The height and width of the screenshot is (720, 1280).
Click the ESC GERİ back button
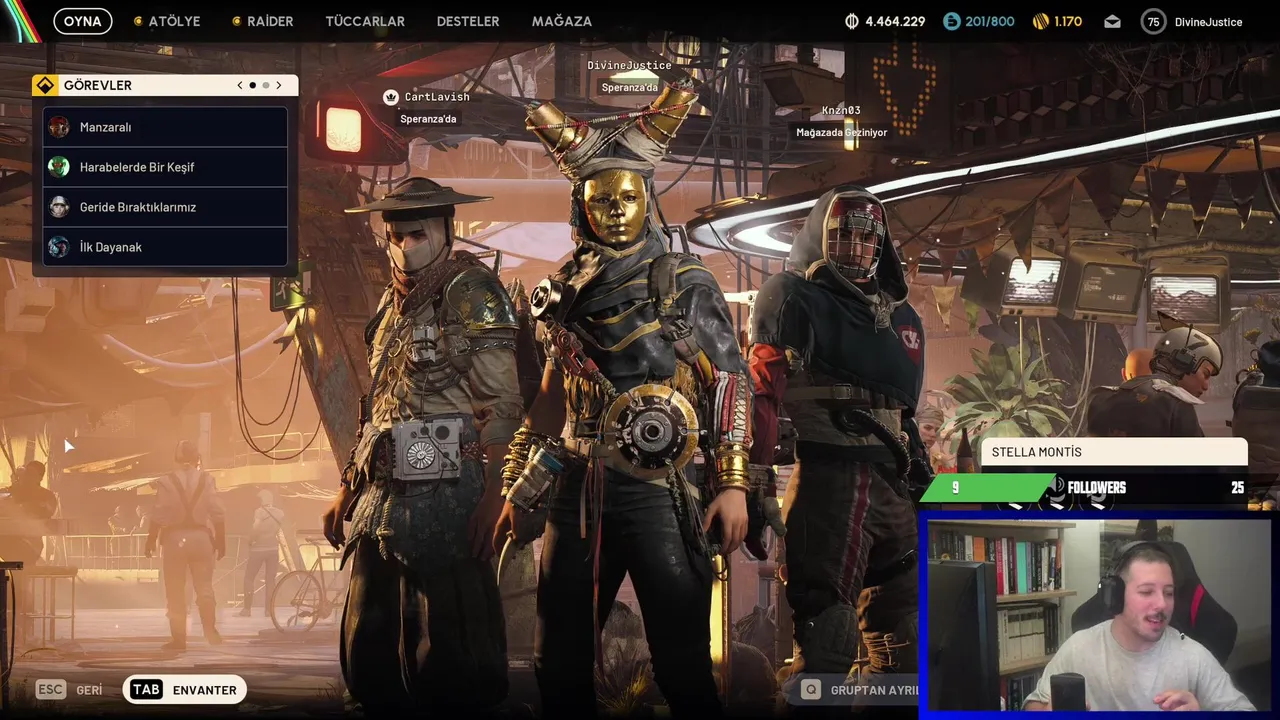[x=70, y=690]
